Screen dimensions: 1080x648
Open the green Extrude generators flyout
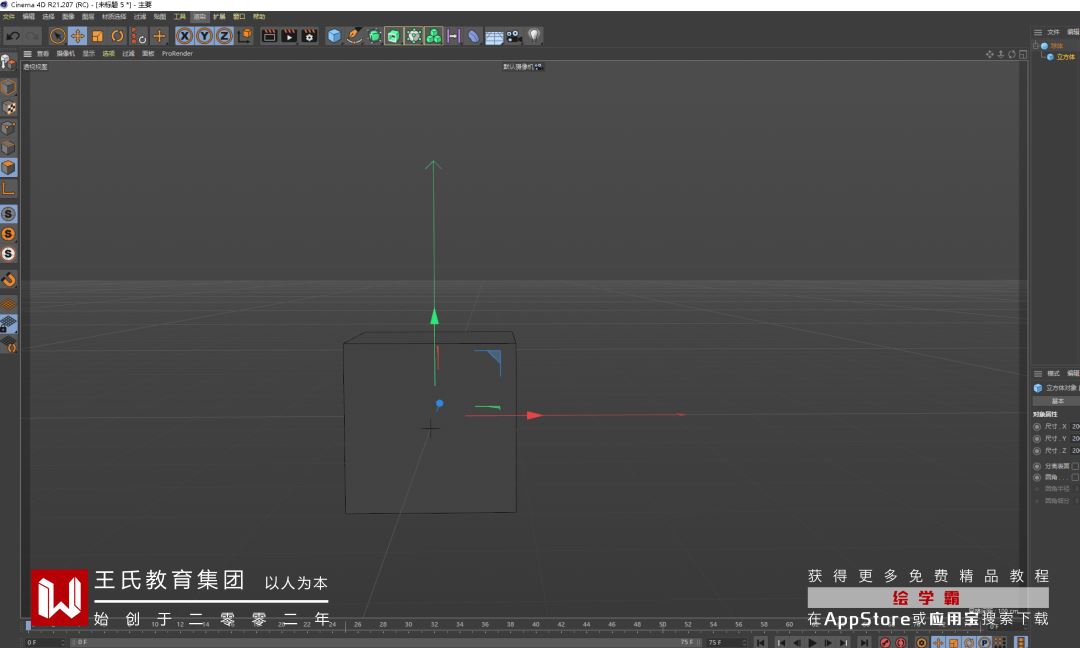point(393,36)
